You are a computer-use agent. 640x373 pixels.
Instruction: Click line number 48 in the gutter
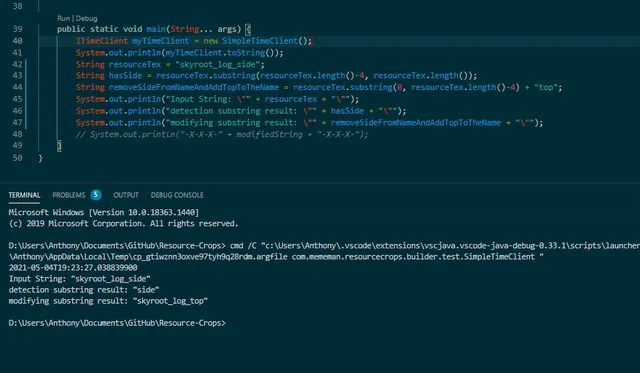(17, 134)
